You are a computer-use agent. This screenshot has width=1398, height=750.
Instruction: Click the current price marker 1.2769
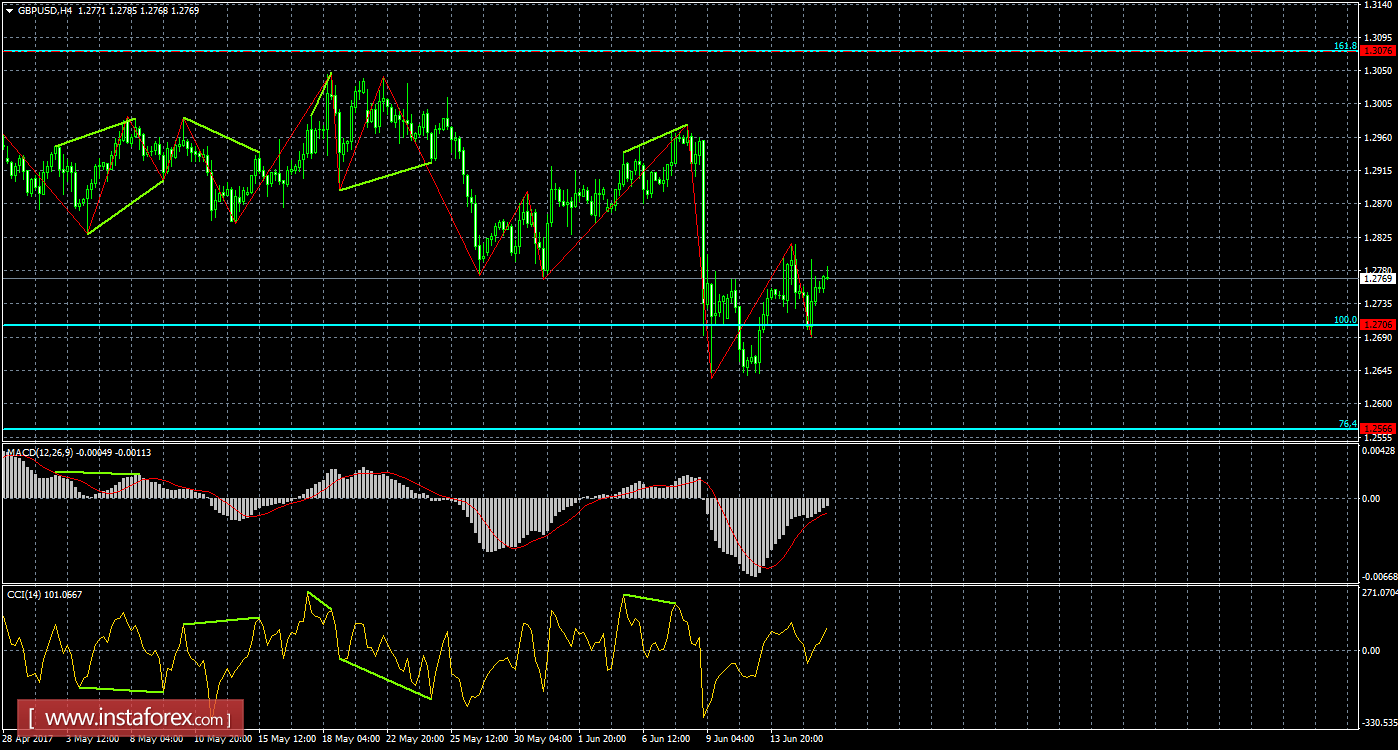(1377, 278)
